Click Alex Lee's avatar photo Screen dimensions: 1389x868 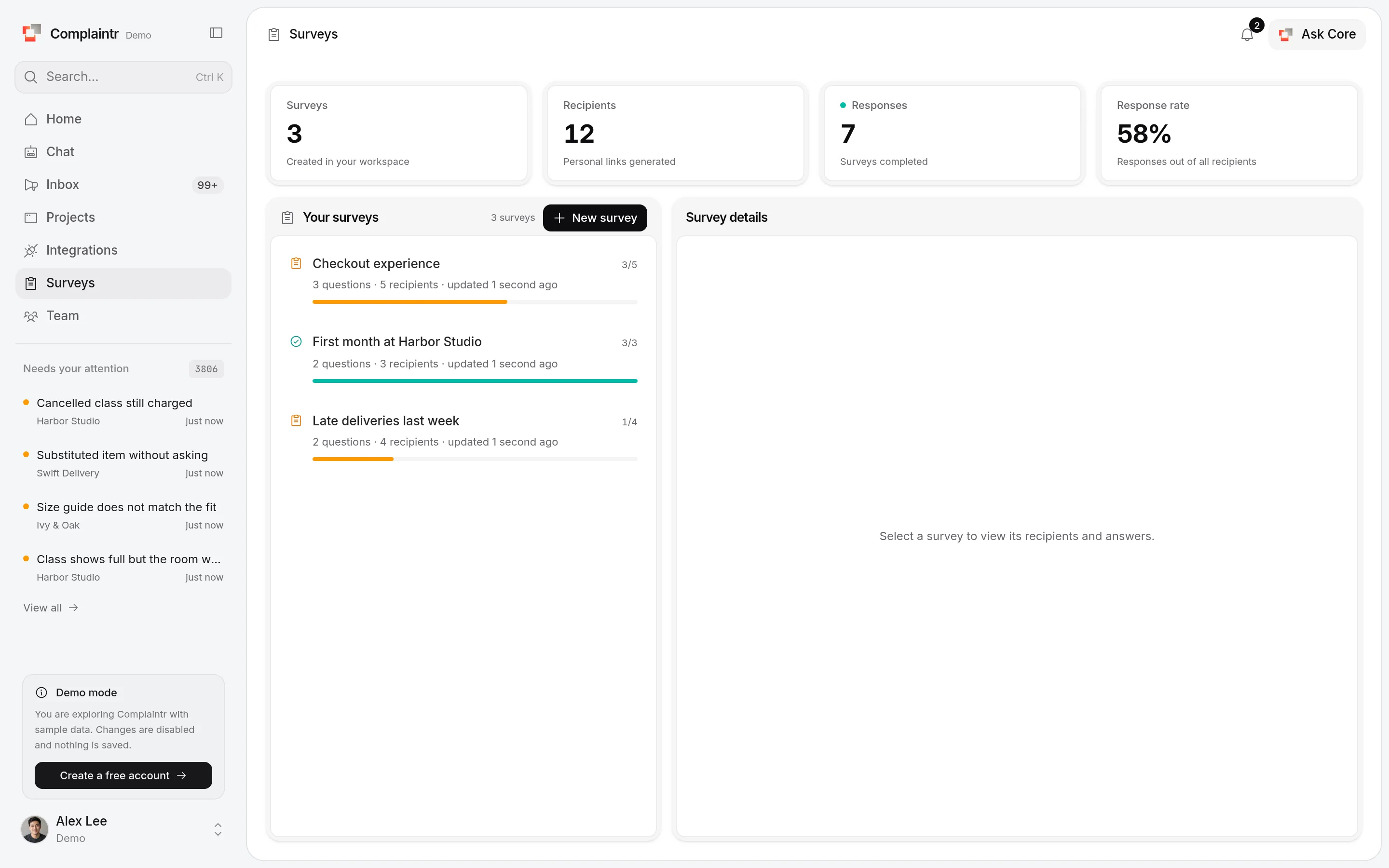pyautogui.click(x=34, y=829)
